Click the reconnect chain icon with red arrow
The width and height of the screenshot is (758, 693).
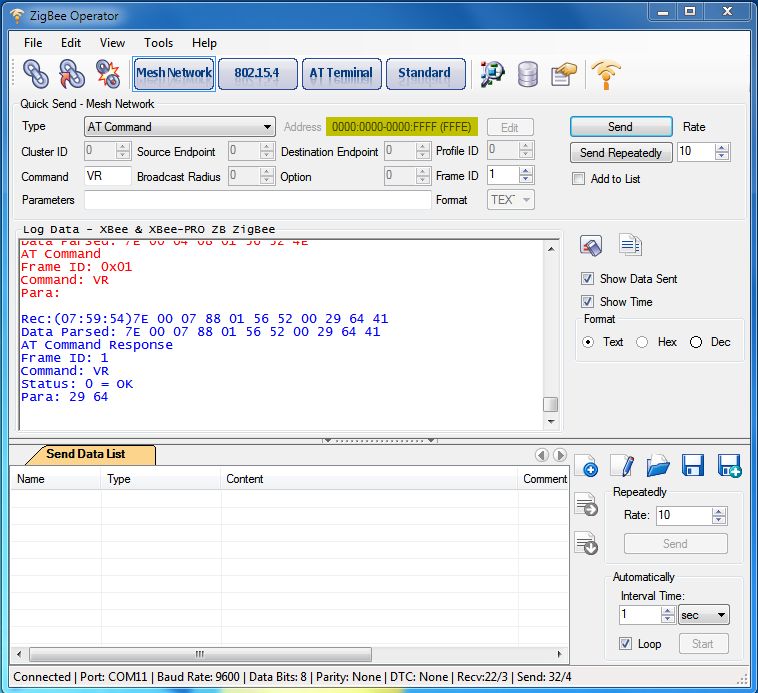coord(72,74)
